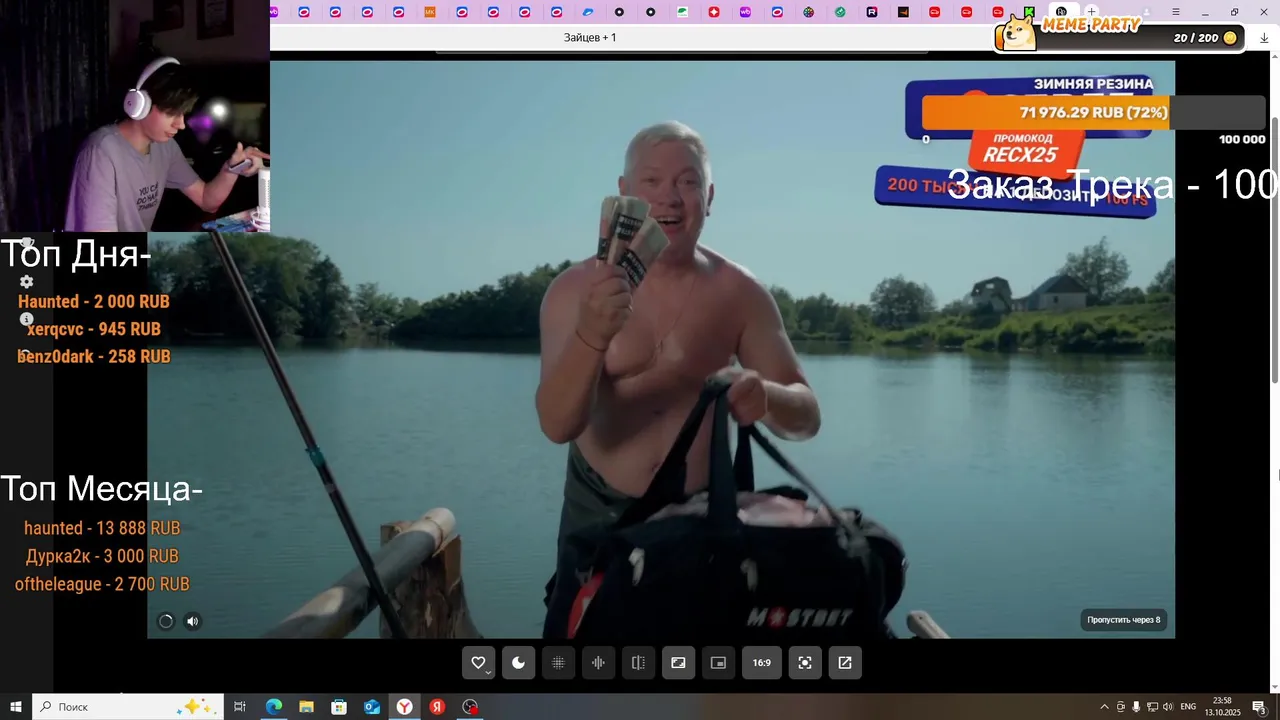The height and width of the screenshot is (720, 1280).
Task: Switch to the orange MK browser tab
Action: pyautogui.click(x=430, y=12)
